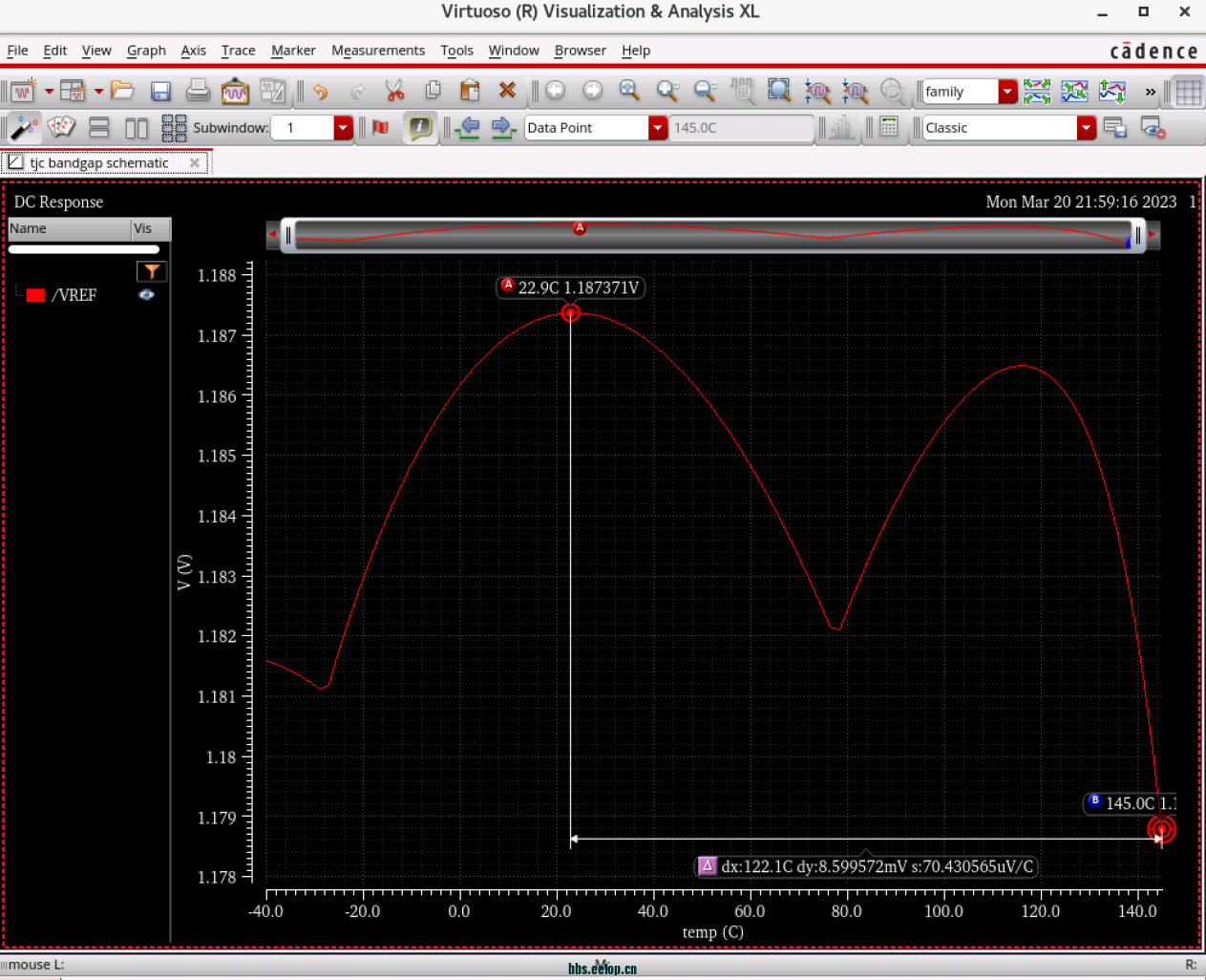
Task: Open the Browser menu
Action: (581, 51)
